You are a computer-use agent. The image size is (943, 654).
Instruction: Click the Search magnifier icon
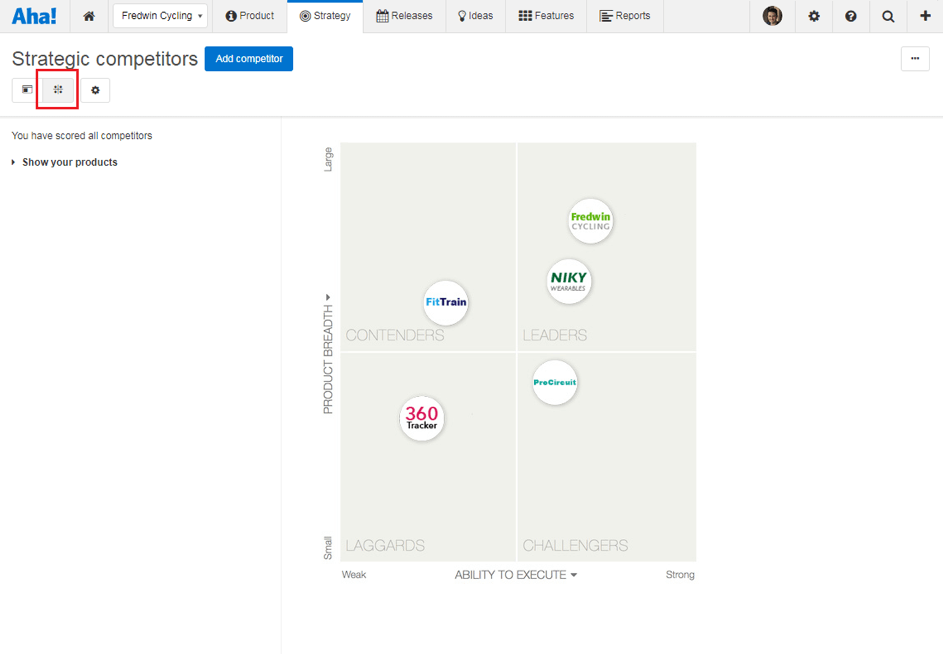[x=888, y=16]
